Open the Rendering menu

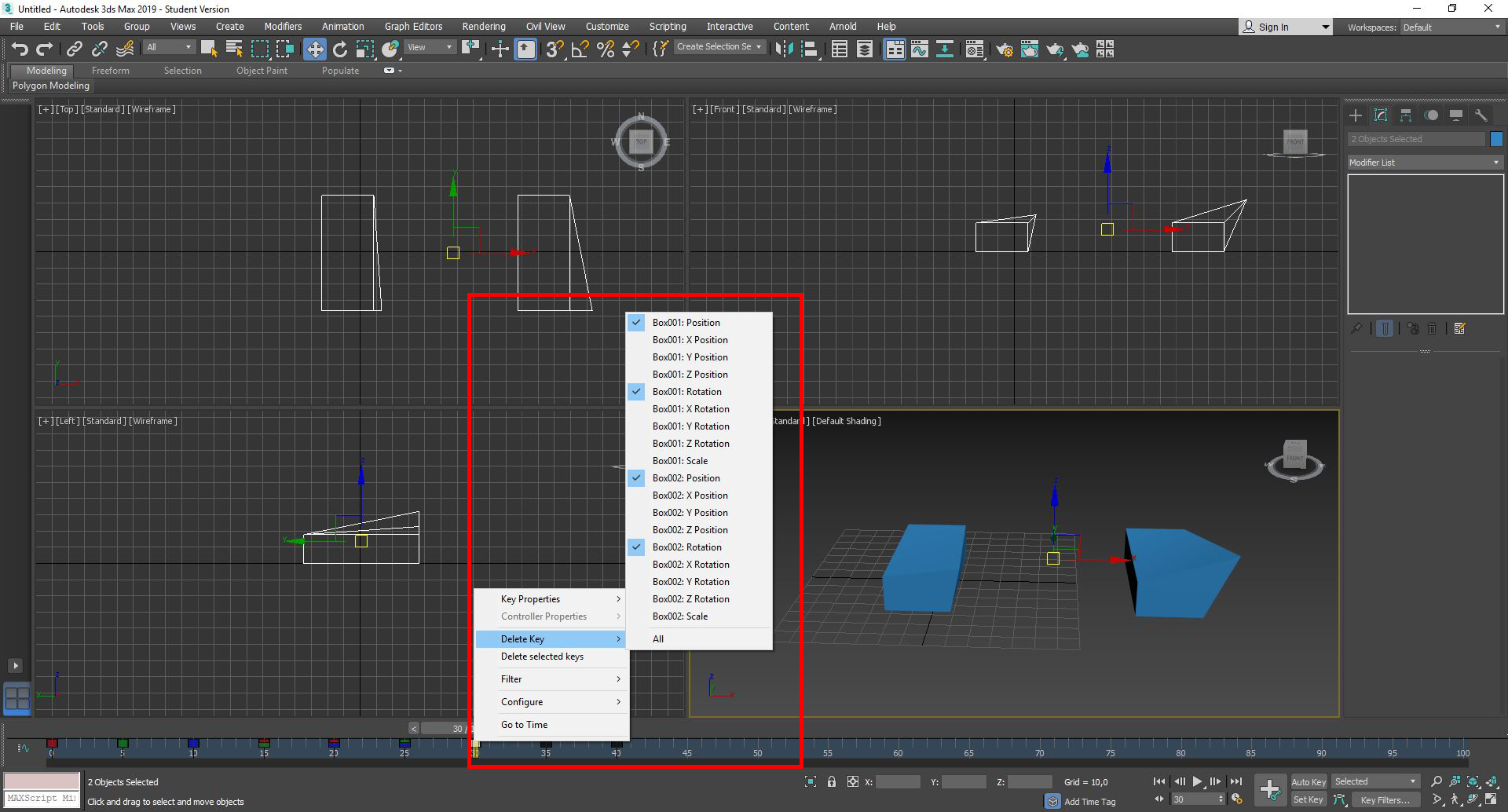tap(483, 26)
